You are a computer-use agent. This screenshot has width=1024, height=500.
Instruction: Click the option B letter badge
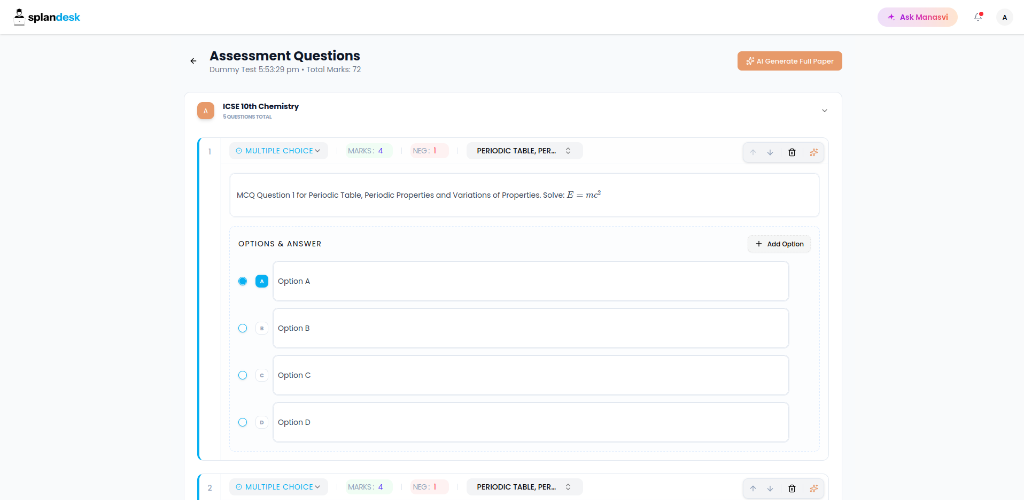tap(262, 328)
